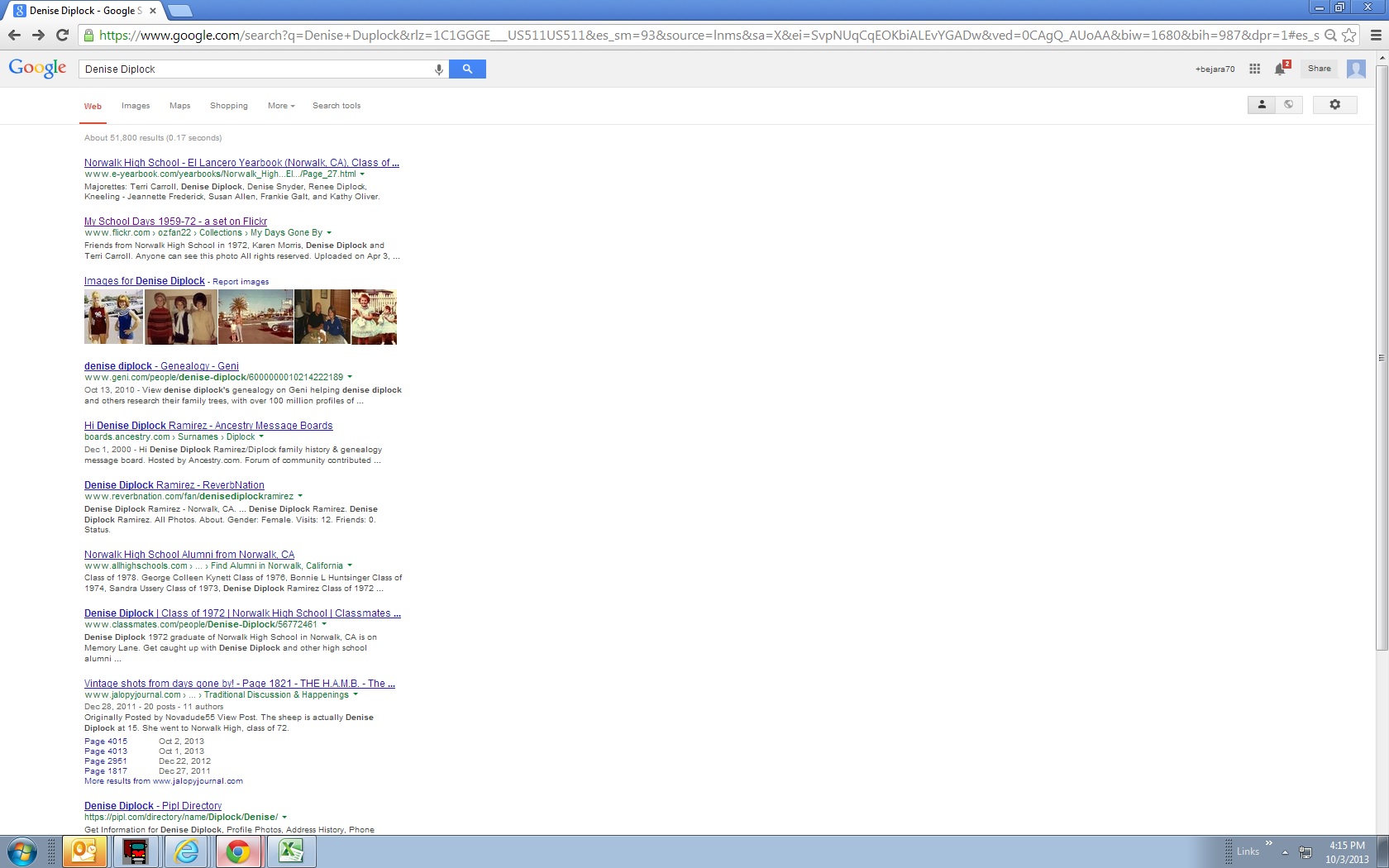Open the Denise Diplock Ramirez - ReverbNation link
This screenshot has height=868, width=1389.
pyautogui.click(x=174, y=485)
